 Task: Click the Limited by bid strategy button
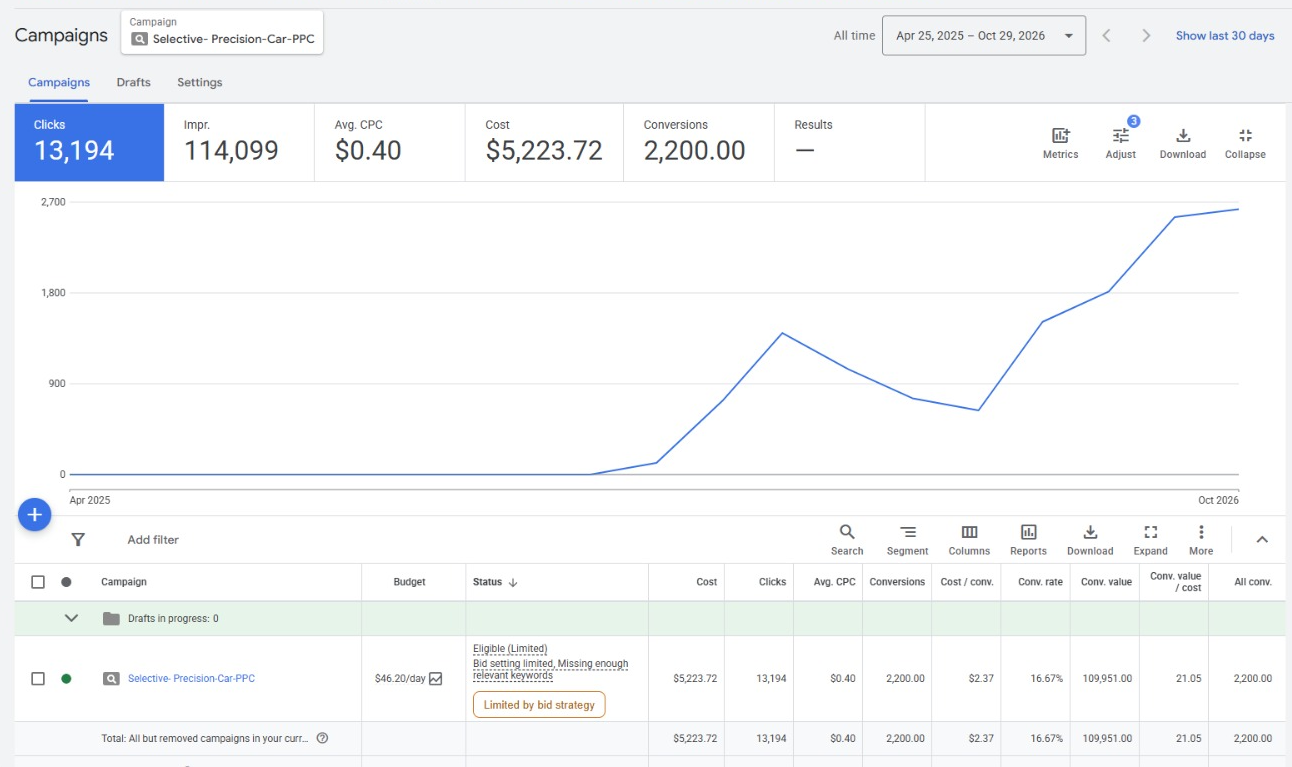[x=539, y=705]
